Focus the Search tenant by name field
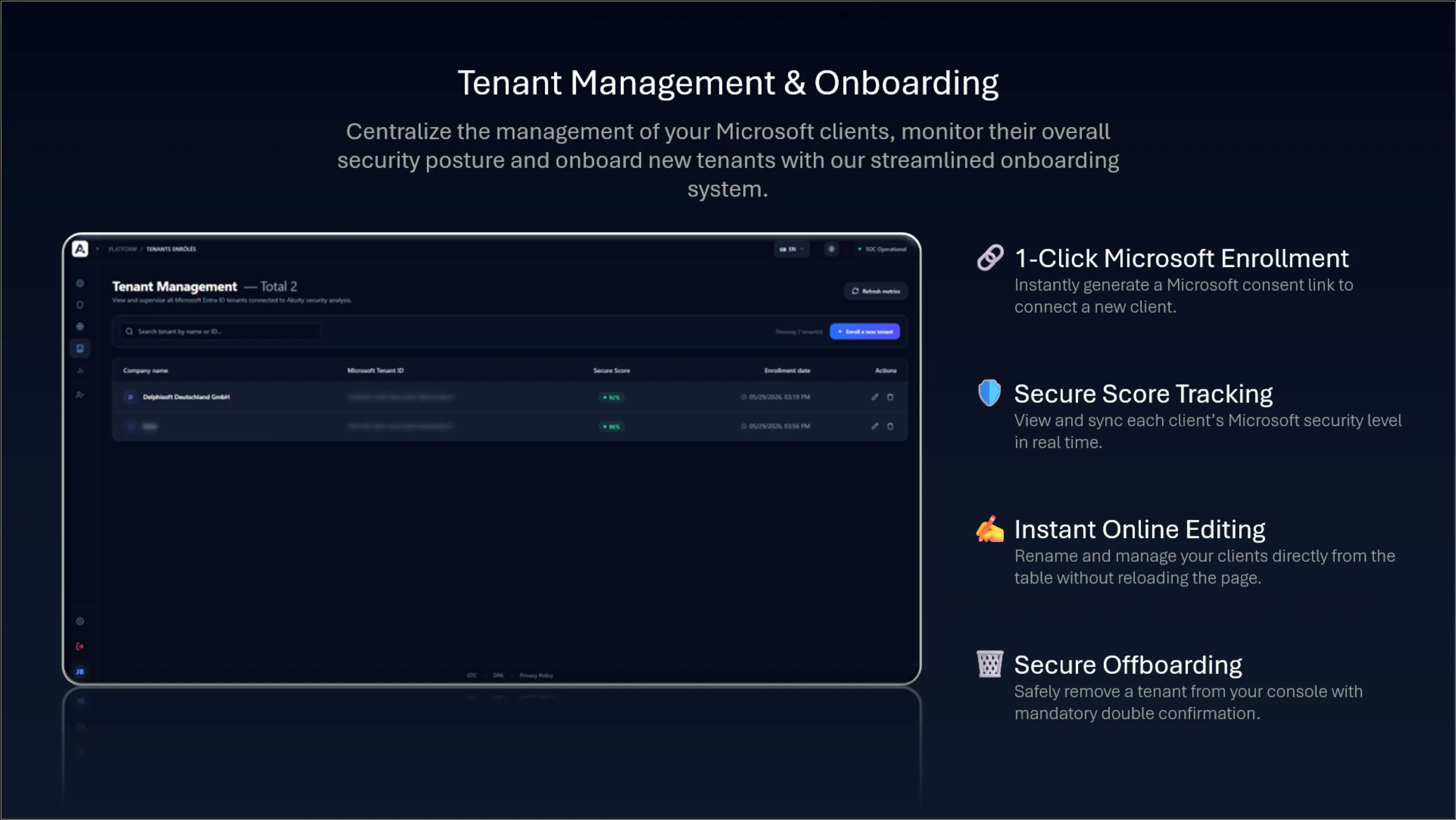 220,332
